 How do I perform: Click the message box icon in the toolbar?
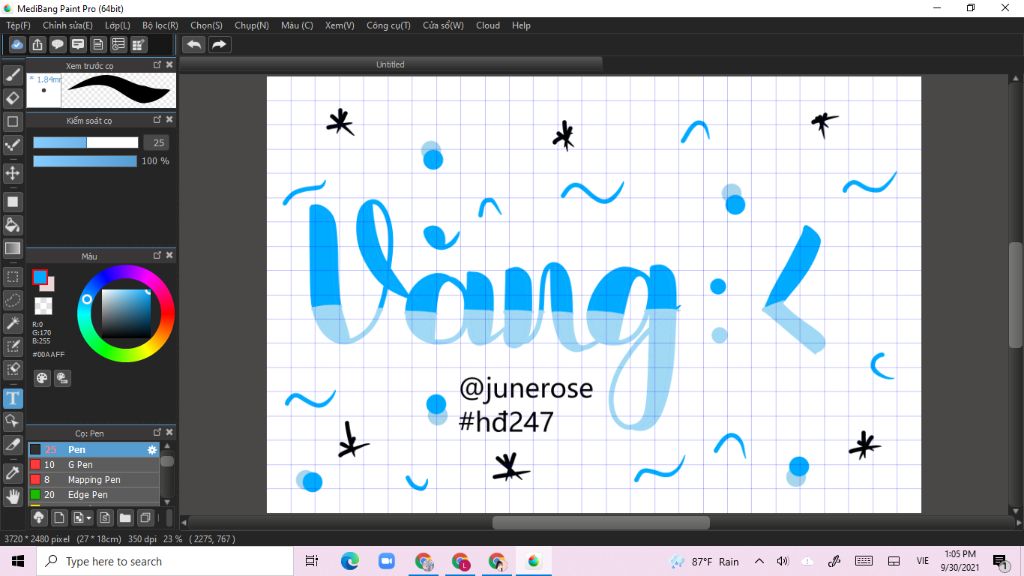pyautogui.click(x=78, y=44)
